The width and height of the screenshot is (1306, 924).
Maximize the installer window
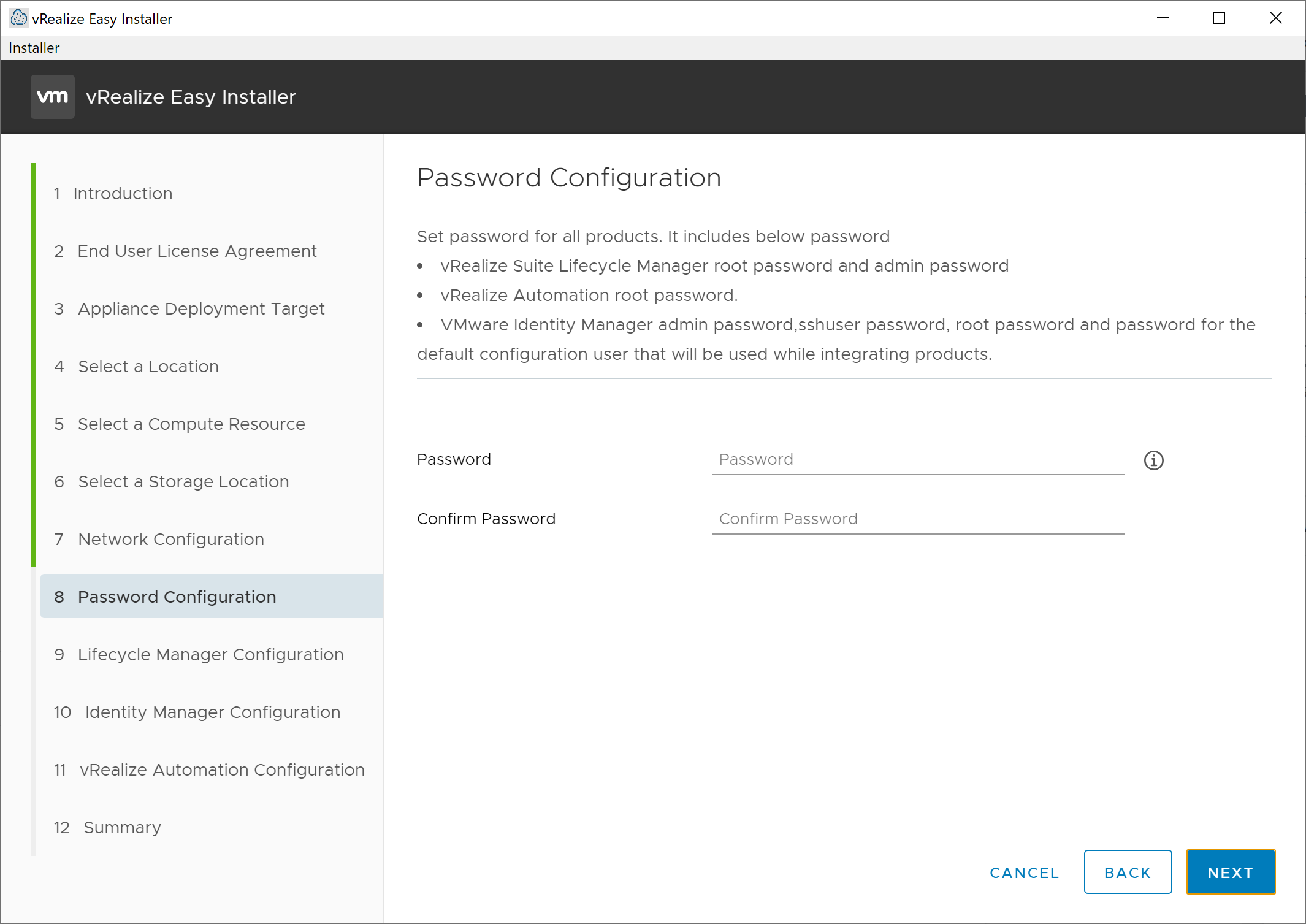(x=1219, y=18)
